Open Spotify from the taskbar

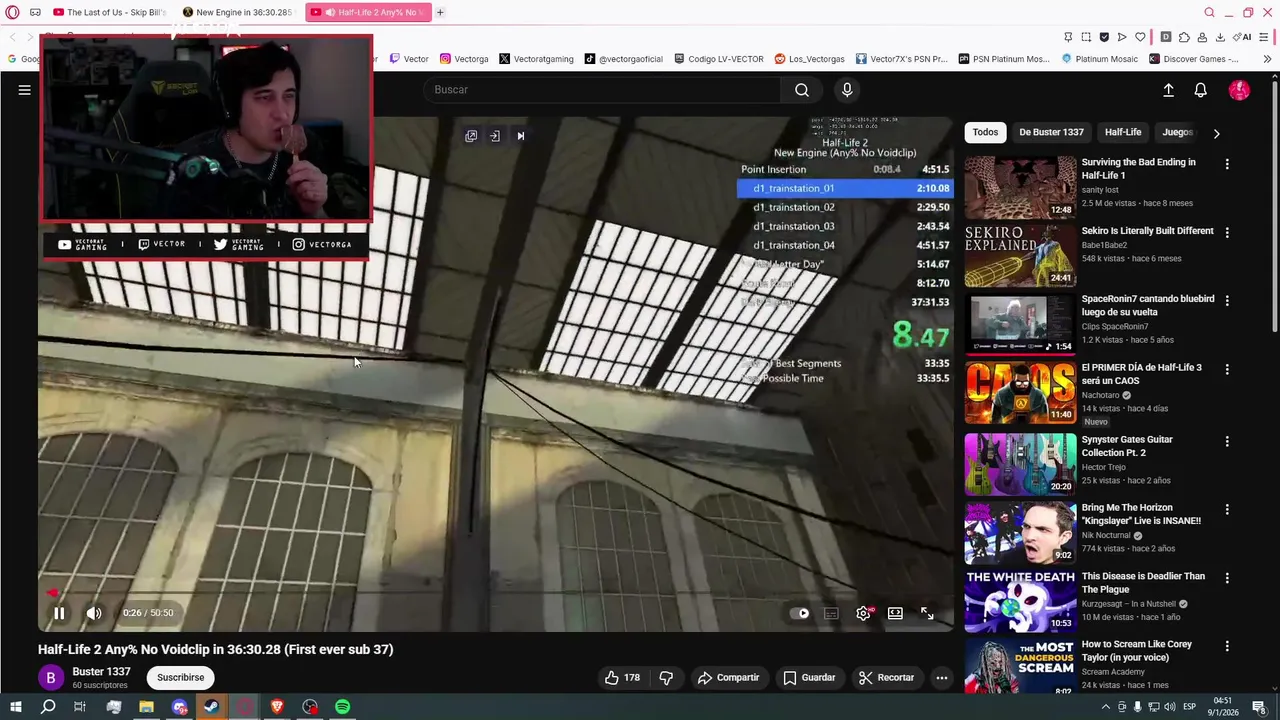point(342,707)
